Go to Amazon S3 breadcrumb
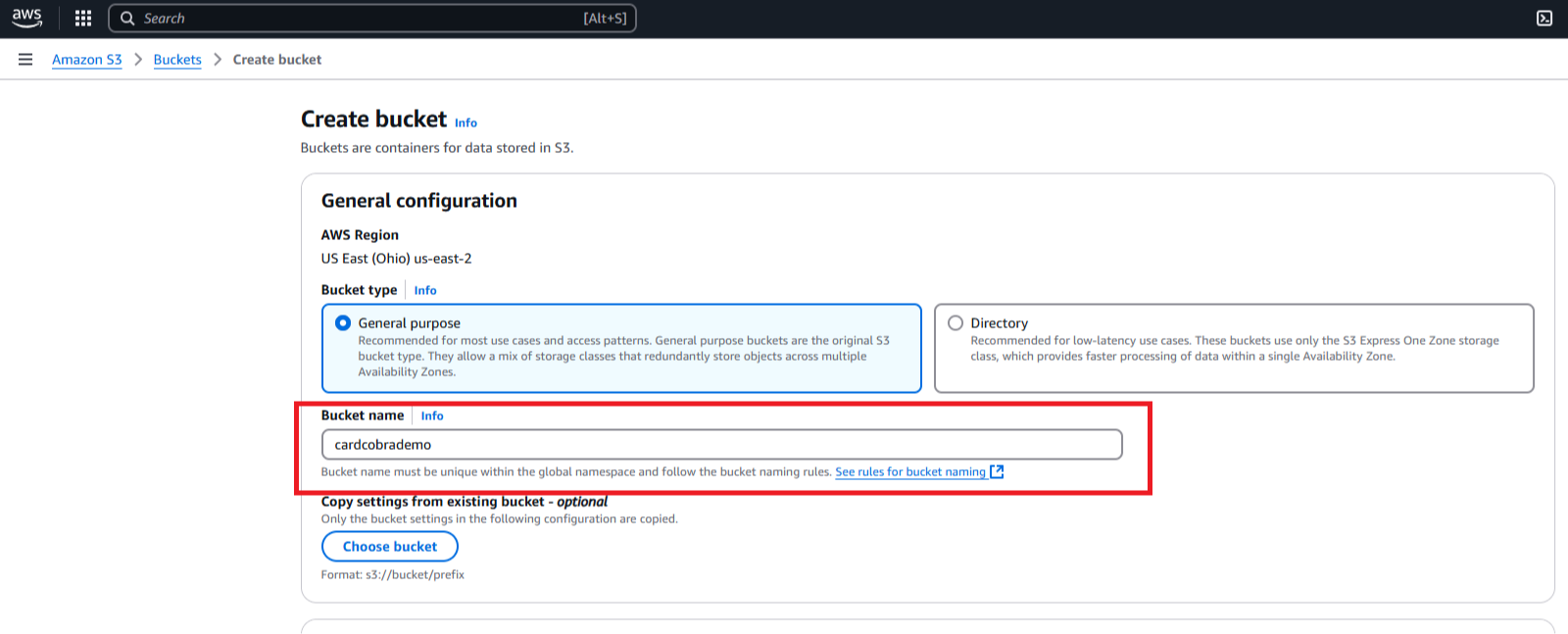Viewport: 1568px width, 634px height. pyautogui.click(x=87, y=60)
